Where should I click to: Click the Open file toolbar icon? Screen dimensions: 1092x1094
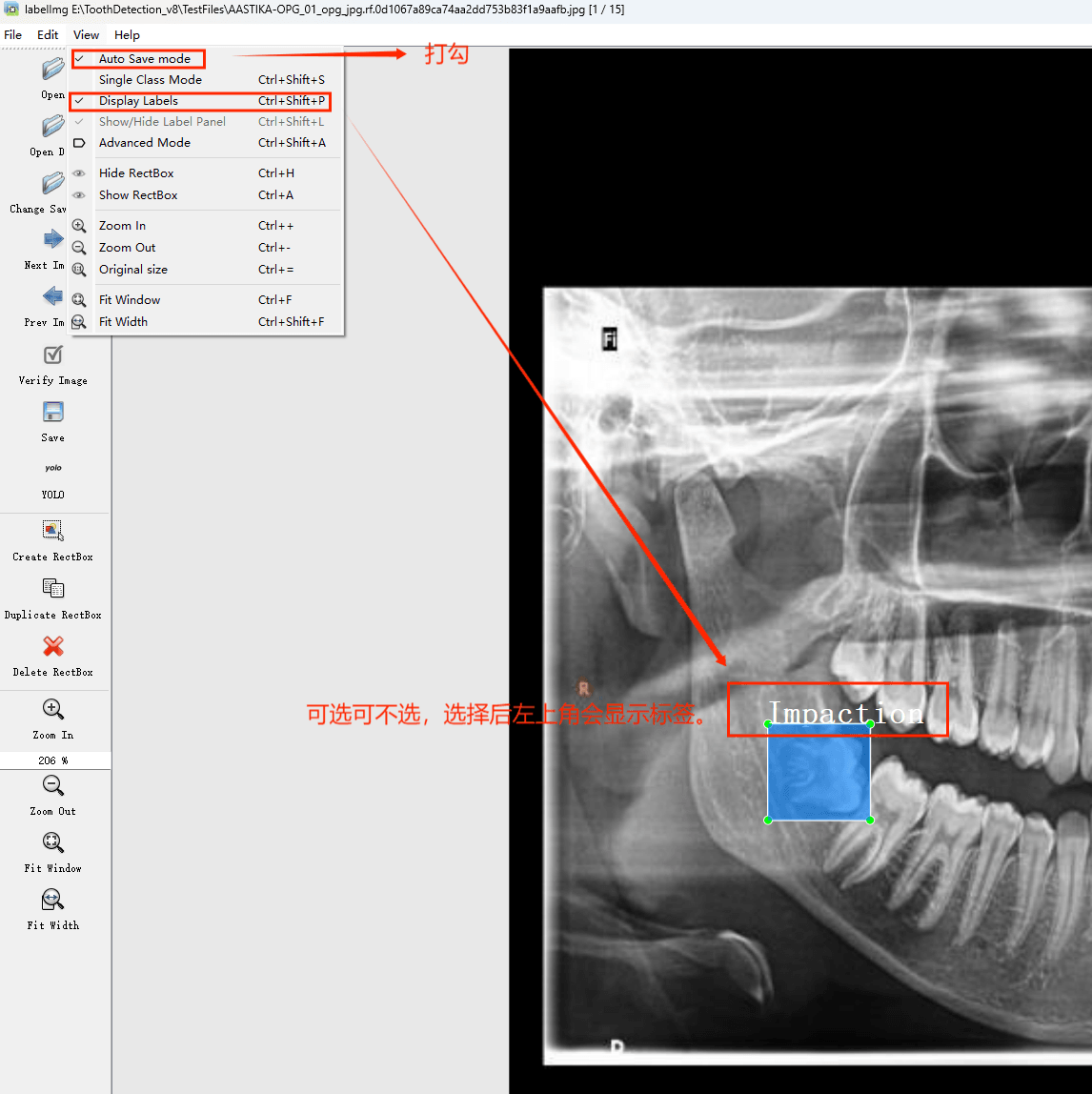(x=53, y=69)
